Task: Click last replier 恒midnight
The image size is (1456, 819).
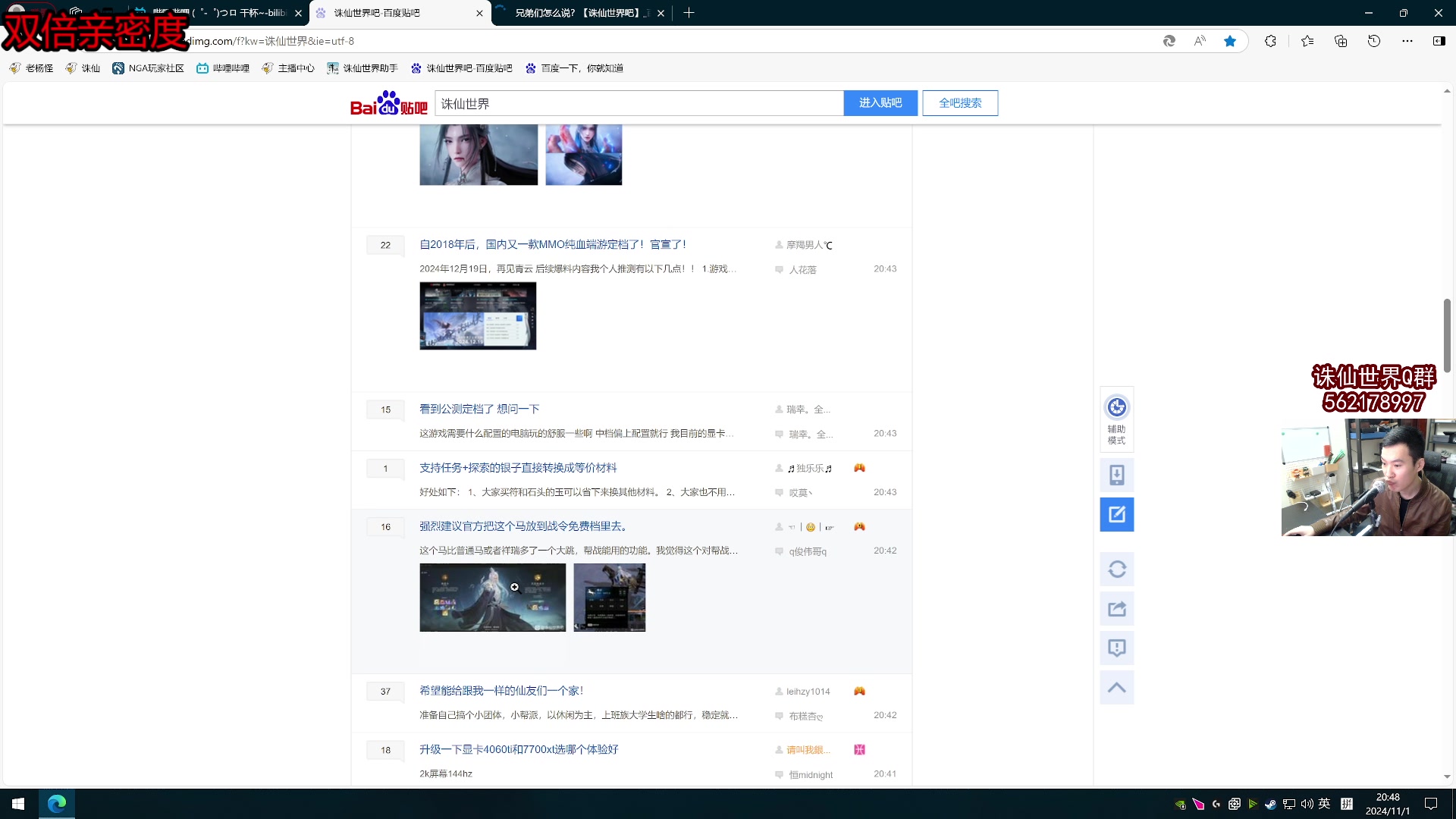Action: [811, 775]
